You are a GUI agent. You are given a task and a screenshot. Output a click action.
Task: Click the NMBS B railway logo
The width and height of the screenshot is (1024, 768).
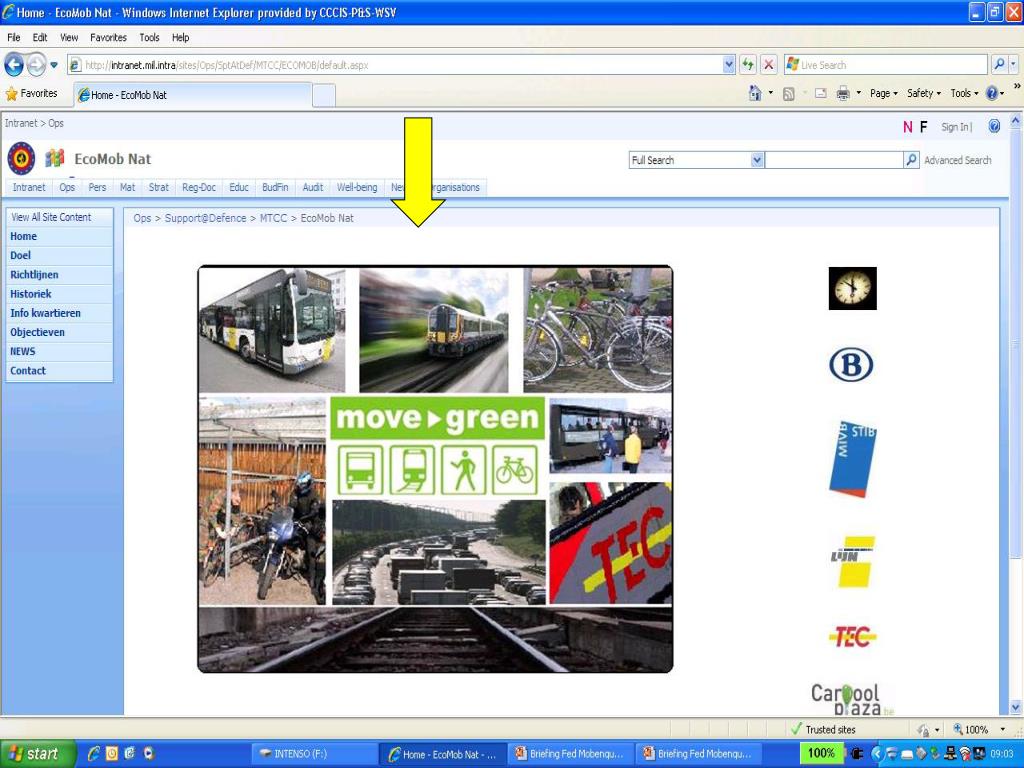click(851, 364)
